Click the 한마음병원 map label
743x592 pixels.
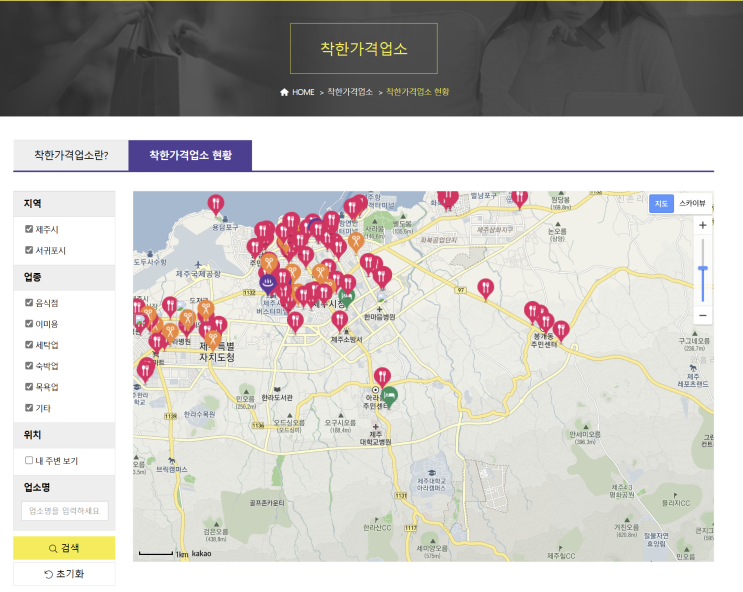[x=379, y=317]
